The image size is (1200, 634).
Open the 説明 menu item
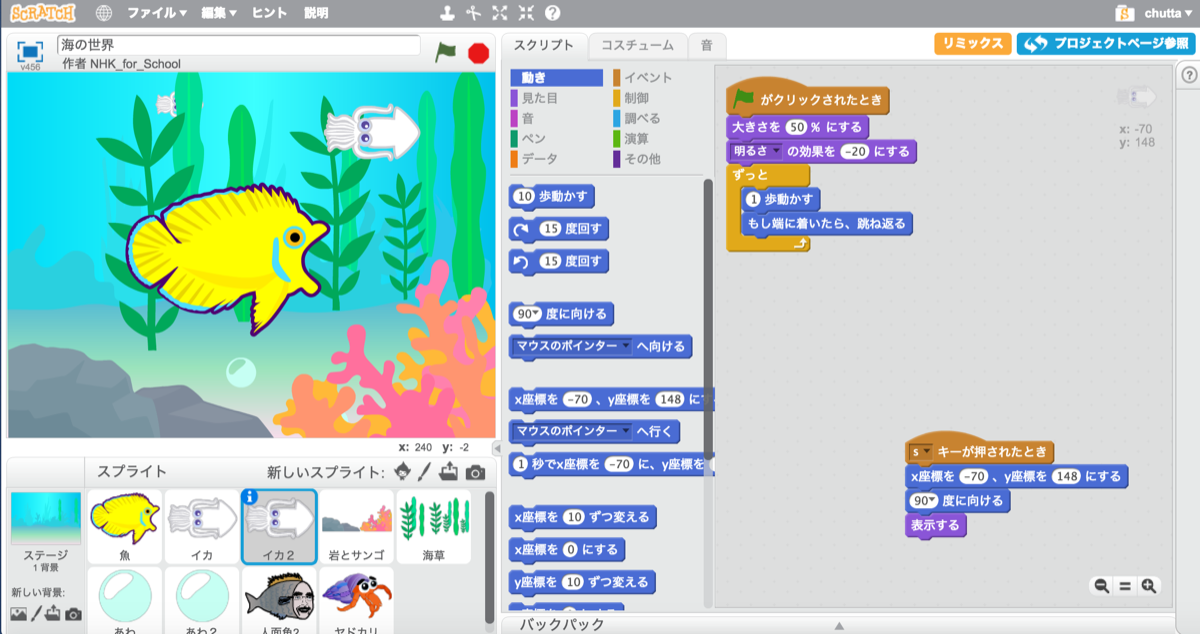pos(316,13)
